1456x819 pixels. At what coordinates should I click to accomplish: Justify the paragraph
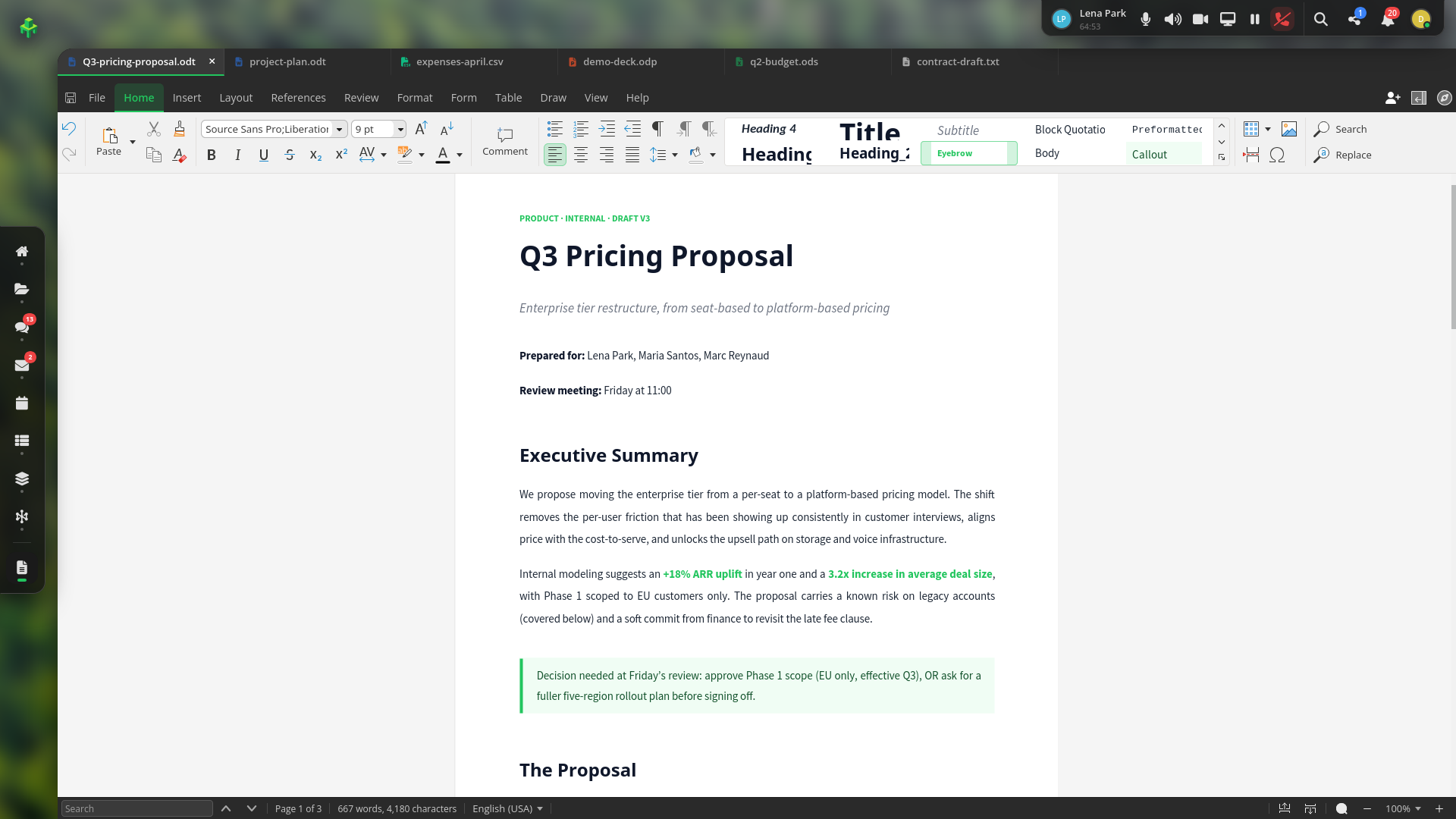[x=632, y=155]
